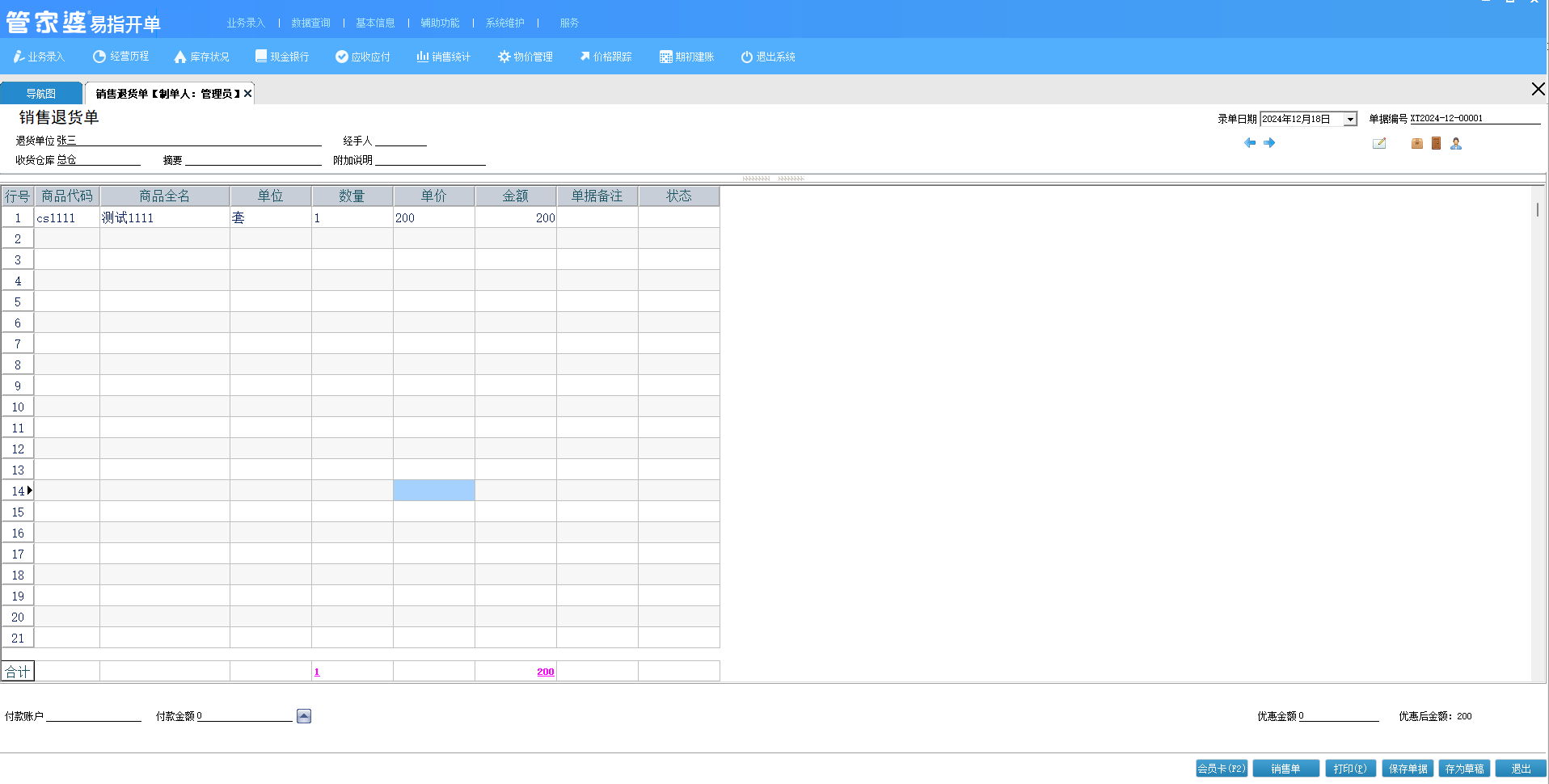The width and height of the screenshot is (1549, 784).
Task: Click the 退出 button at bottom right
Action: (x=1521, y=769)
